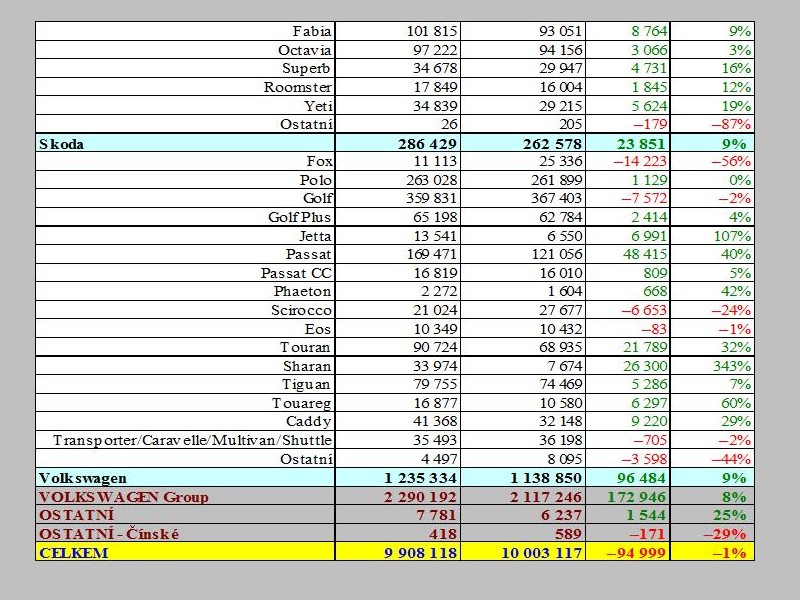The height and width of the screenshot is (600, 800).
Task: Click the Fox model label
Action: tap(319, 161)
